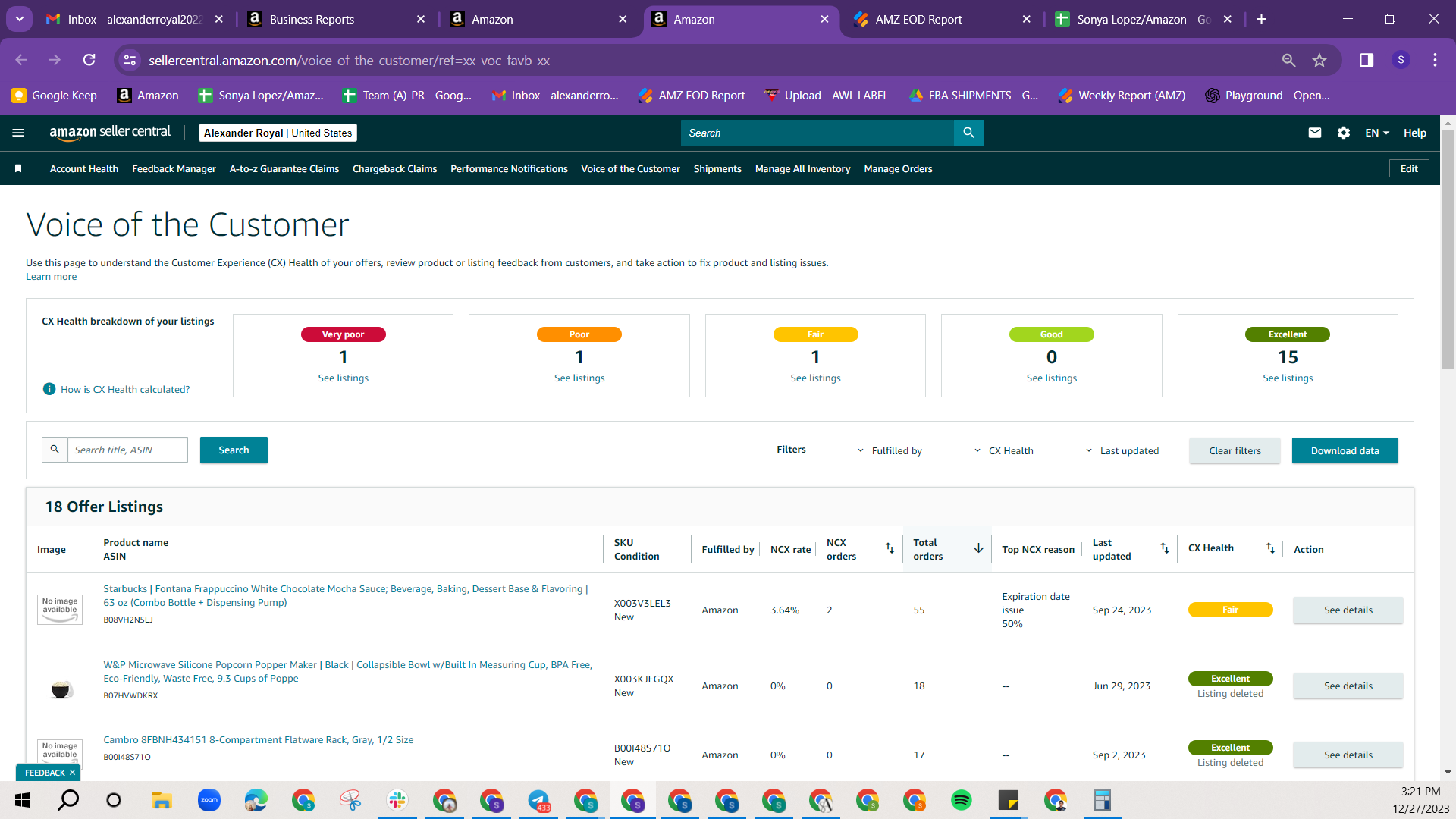Open the Starbucks Fontana product title link

pyautogui.click(x=346, y=595)
